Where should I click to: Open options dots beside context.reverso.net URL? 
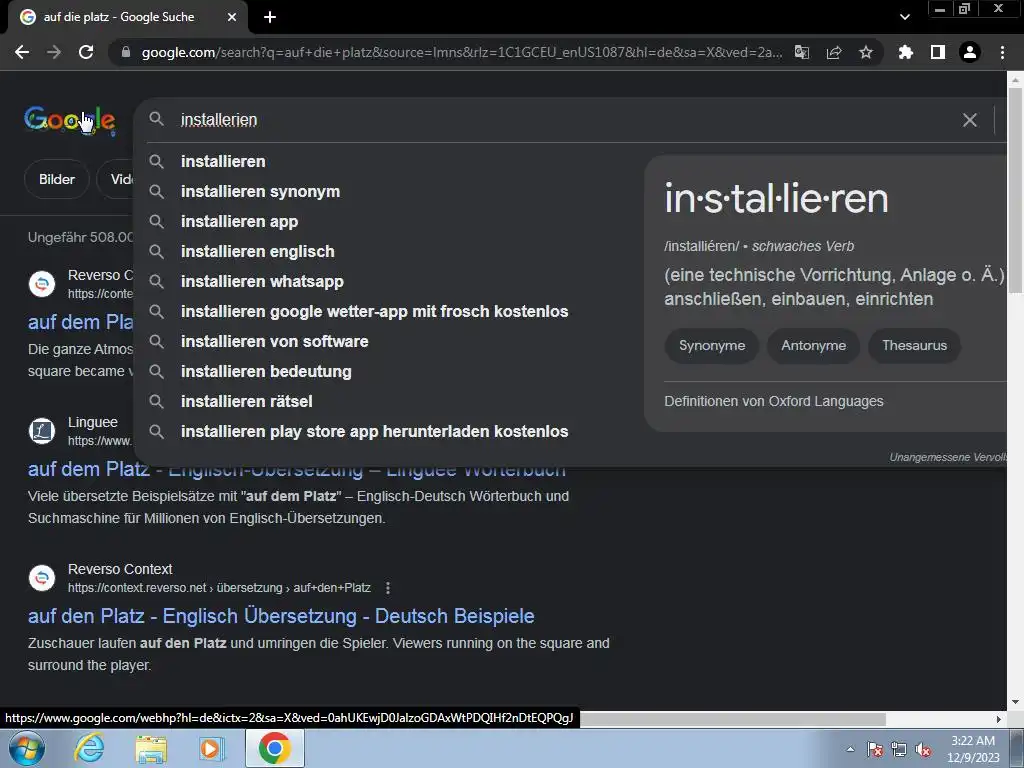388,588
